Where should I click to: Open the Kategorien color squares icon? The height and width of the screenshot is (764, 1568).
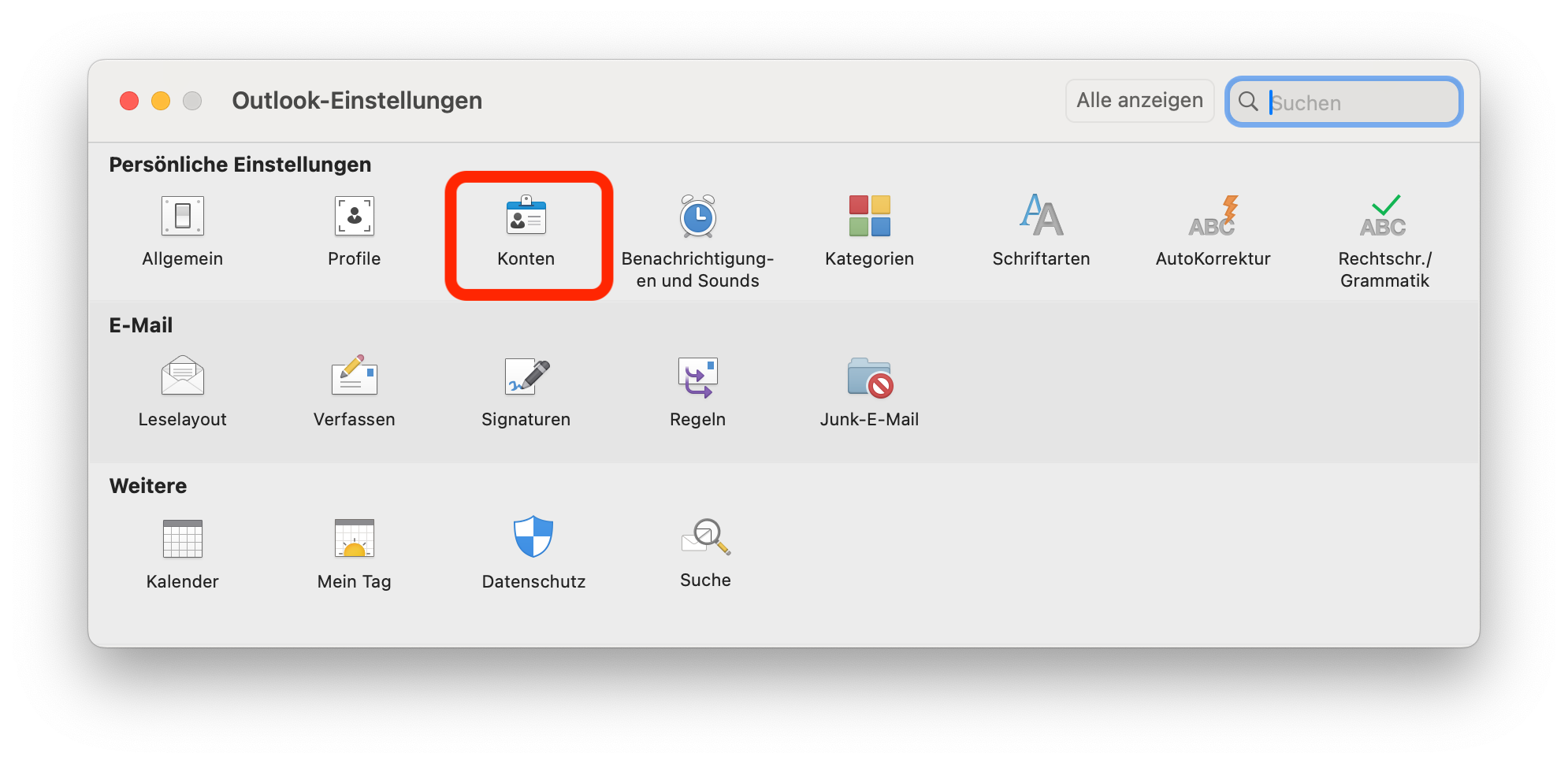coord(869,217)
